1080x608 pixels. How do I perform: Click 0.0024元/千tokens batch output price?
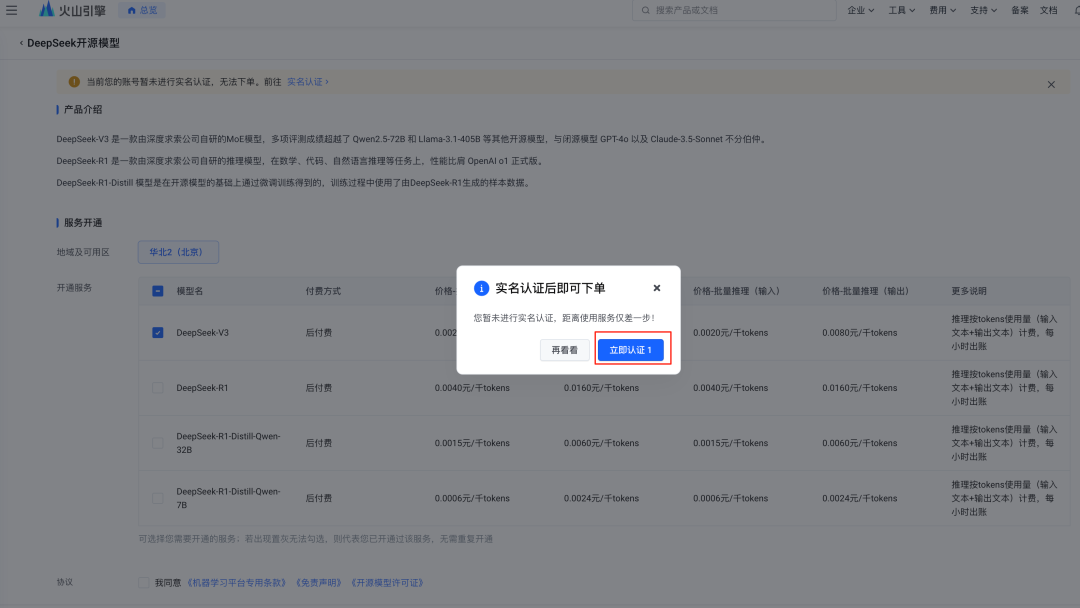click(860, 498)
